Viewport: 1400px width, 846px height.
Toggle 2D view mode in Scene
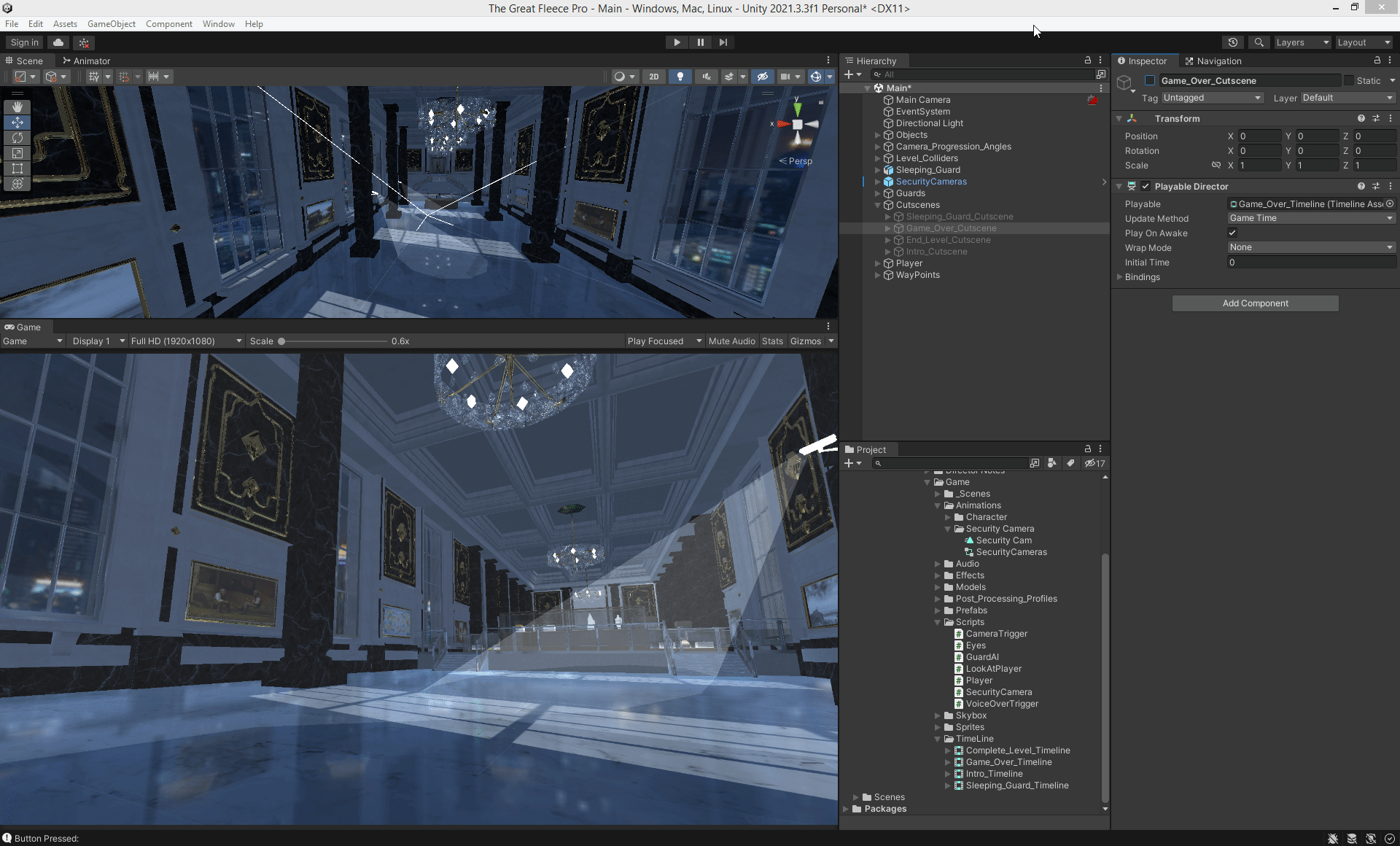point(653,77)
